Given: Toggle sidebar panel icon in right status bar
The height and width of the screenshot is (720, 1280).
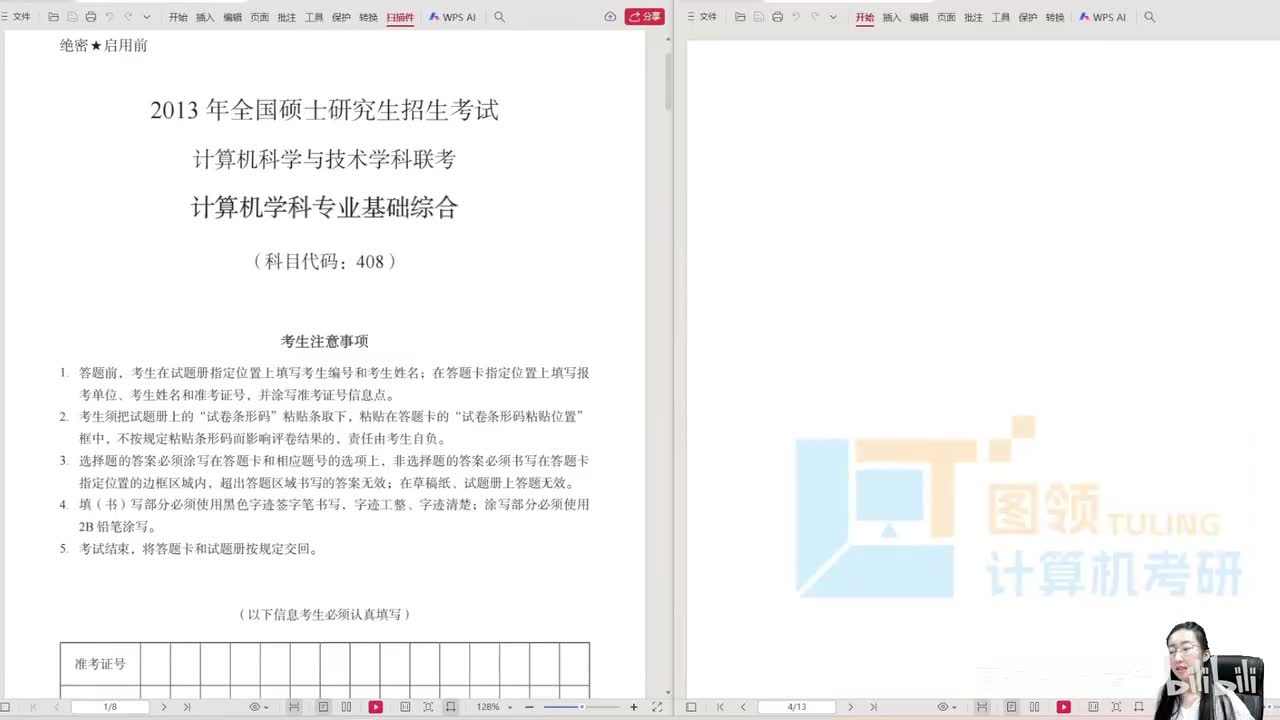Looking at the screenshot, I should point(691,707).
